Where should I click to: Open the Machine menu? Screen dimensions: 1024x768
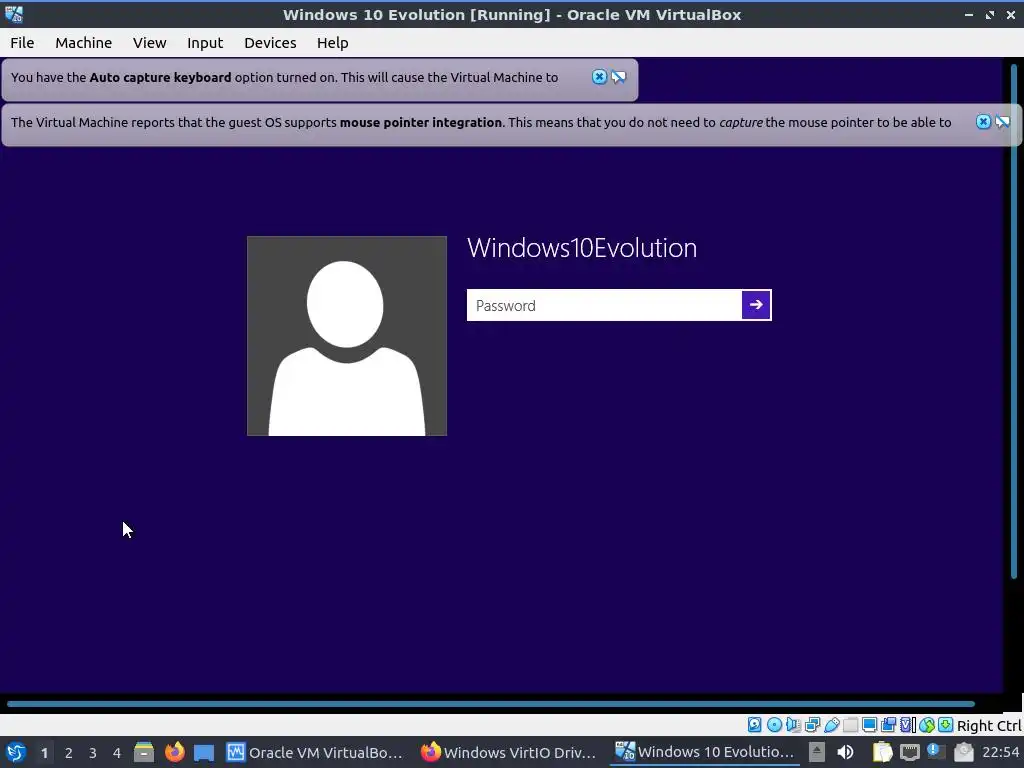[84, 42]
